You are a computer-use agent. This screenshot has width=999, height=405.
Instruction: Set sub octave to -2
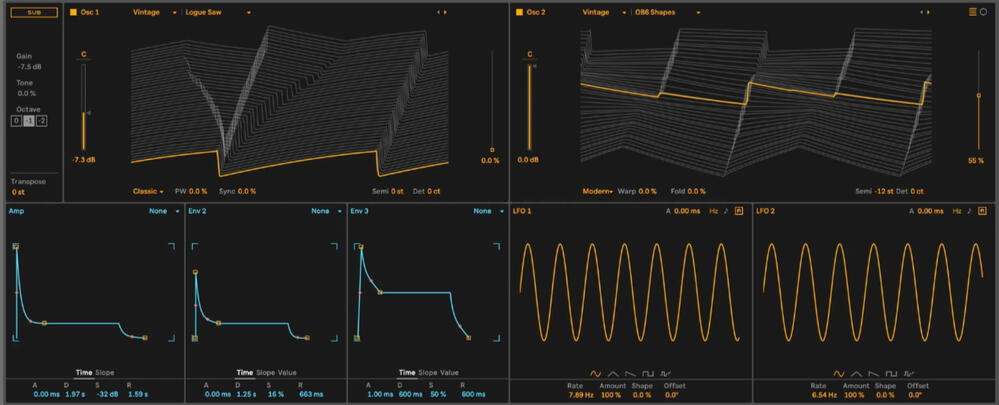41,121
